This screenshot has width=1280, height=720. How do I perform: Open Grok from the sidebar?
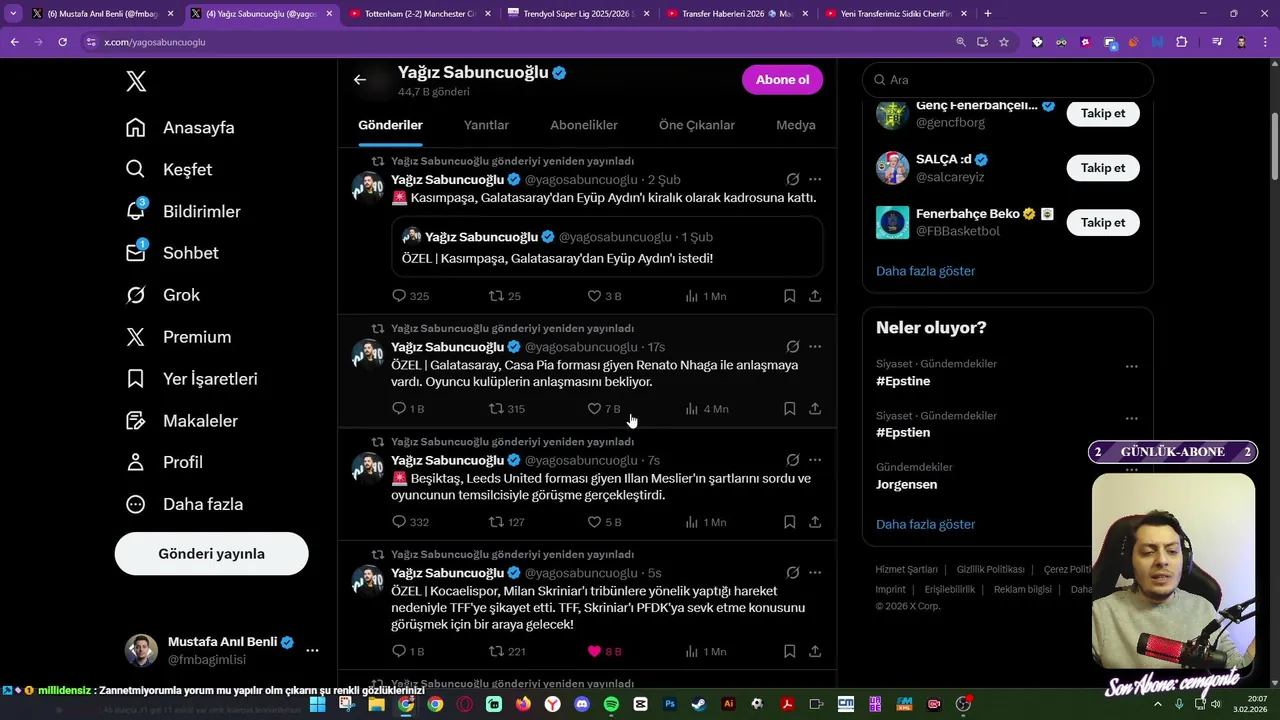tap(163, 295)
